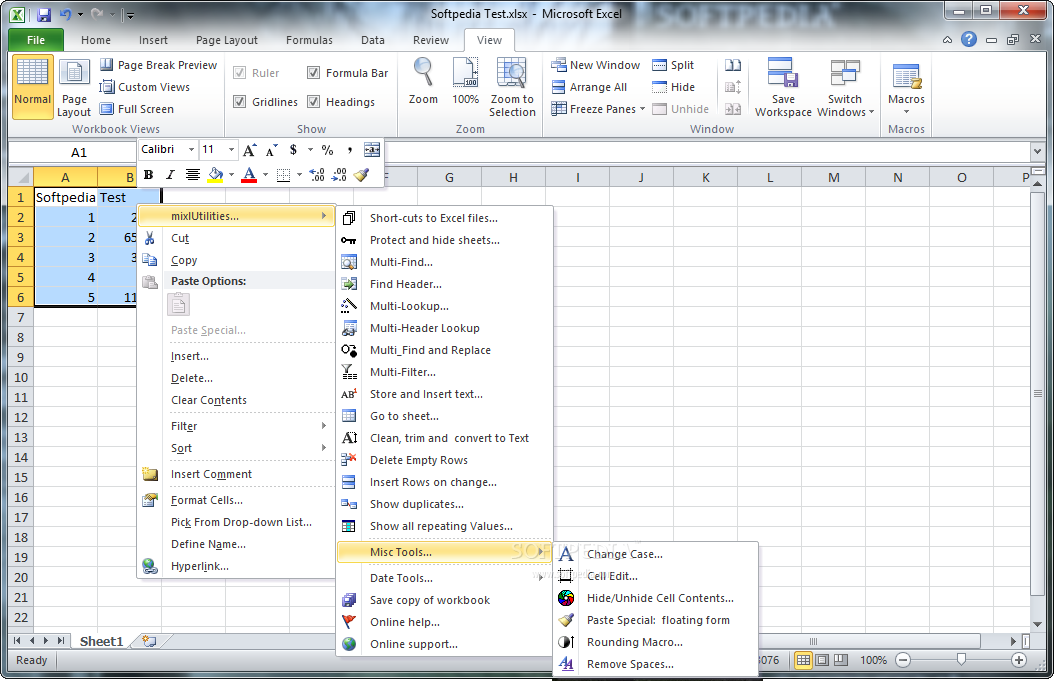Click Grow Font in mini toolbar
This screenshot has height=681, width=1054.
tap(249, 150)
